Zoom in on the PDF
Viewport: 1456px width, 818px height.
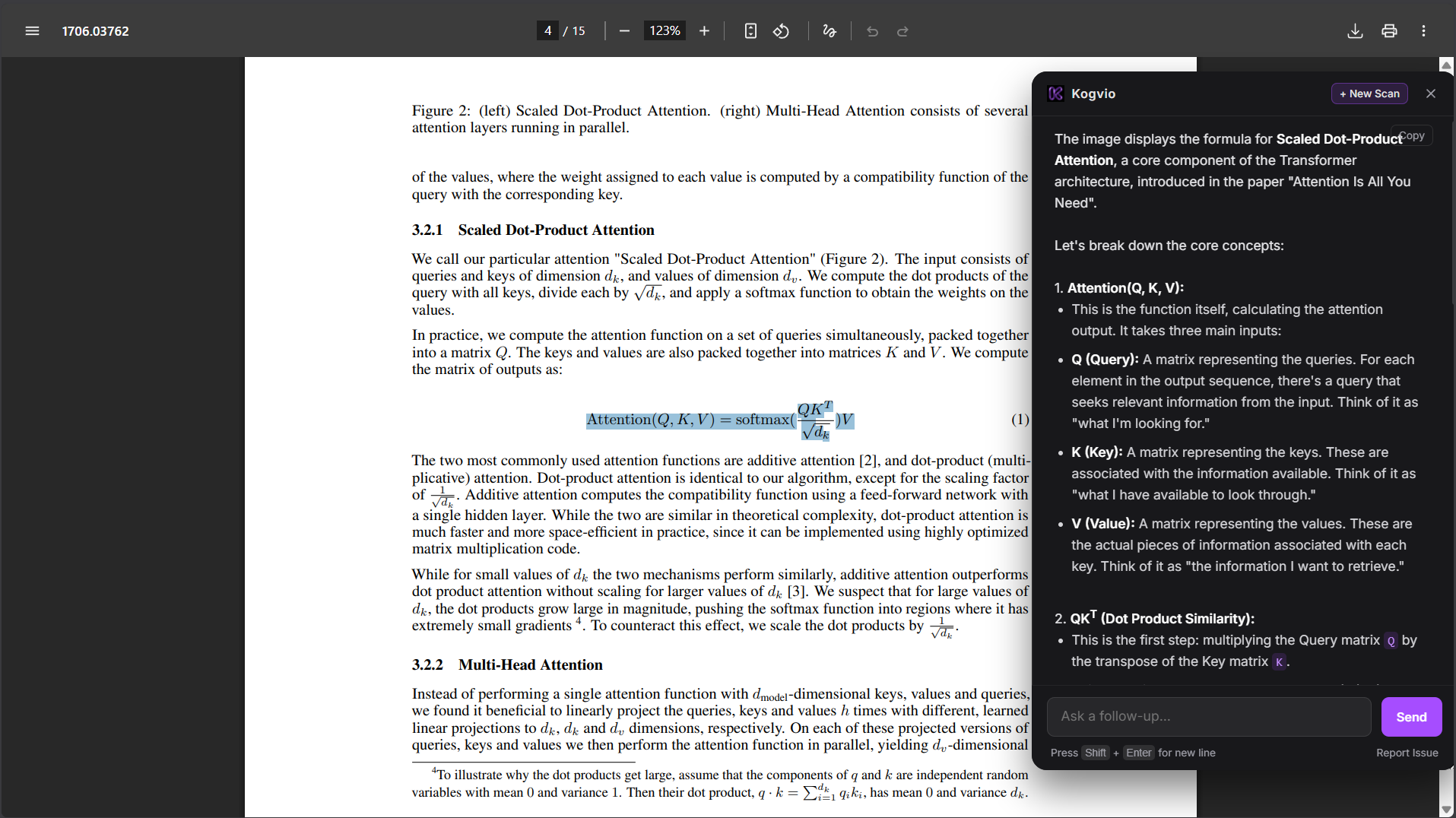(704, 31)
